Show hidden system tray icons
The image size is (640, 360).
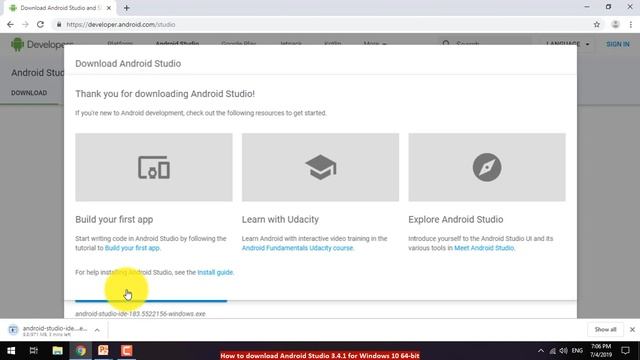[541, 351]
